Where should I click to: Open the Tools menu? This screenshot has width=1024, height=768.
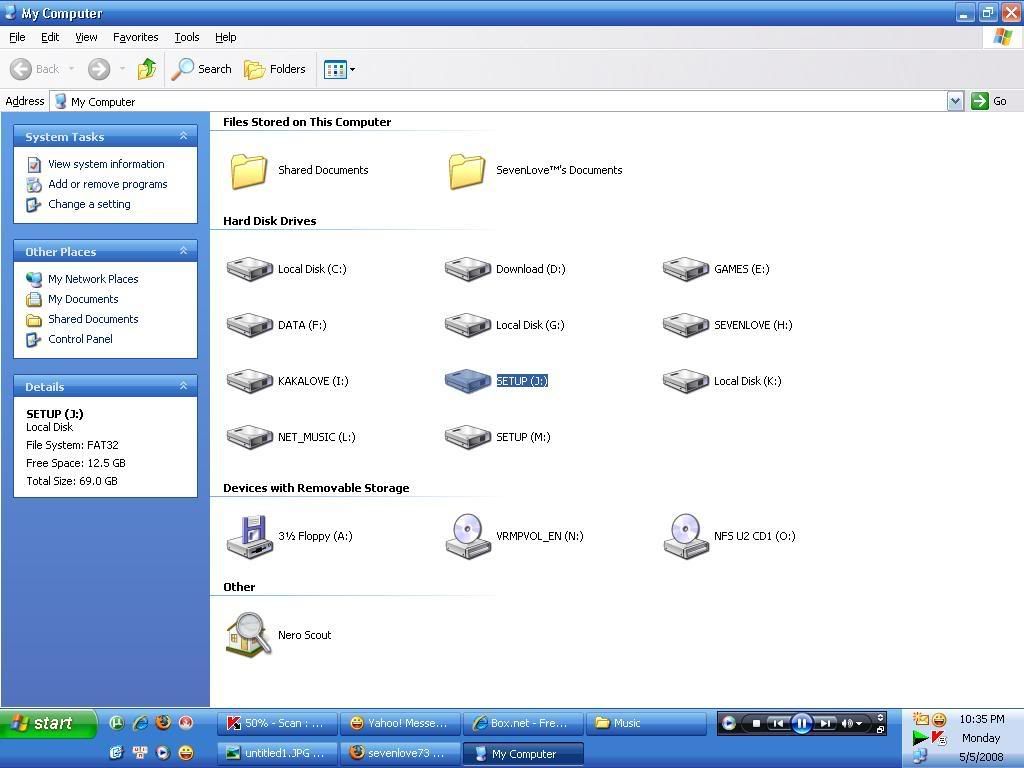coord(187,37)
